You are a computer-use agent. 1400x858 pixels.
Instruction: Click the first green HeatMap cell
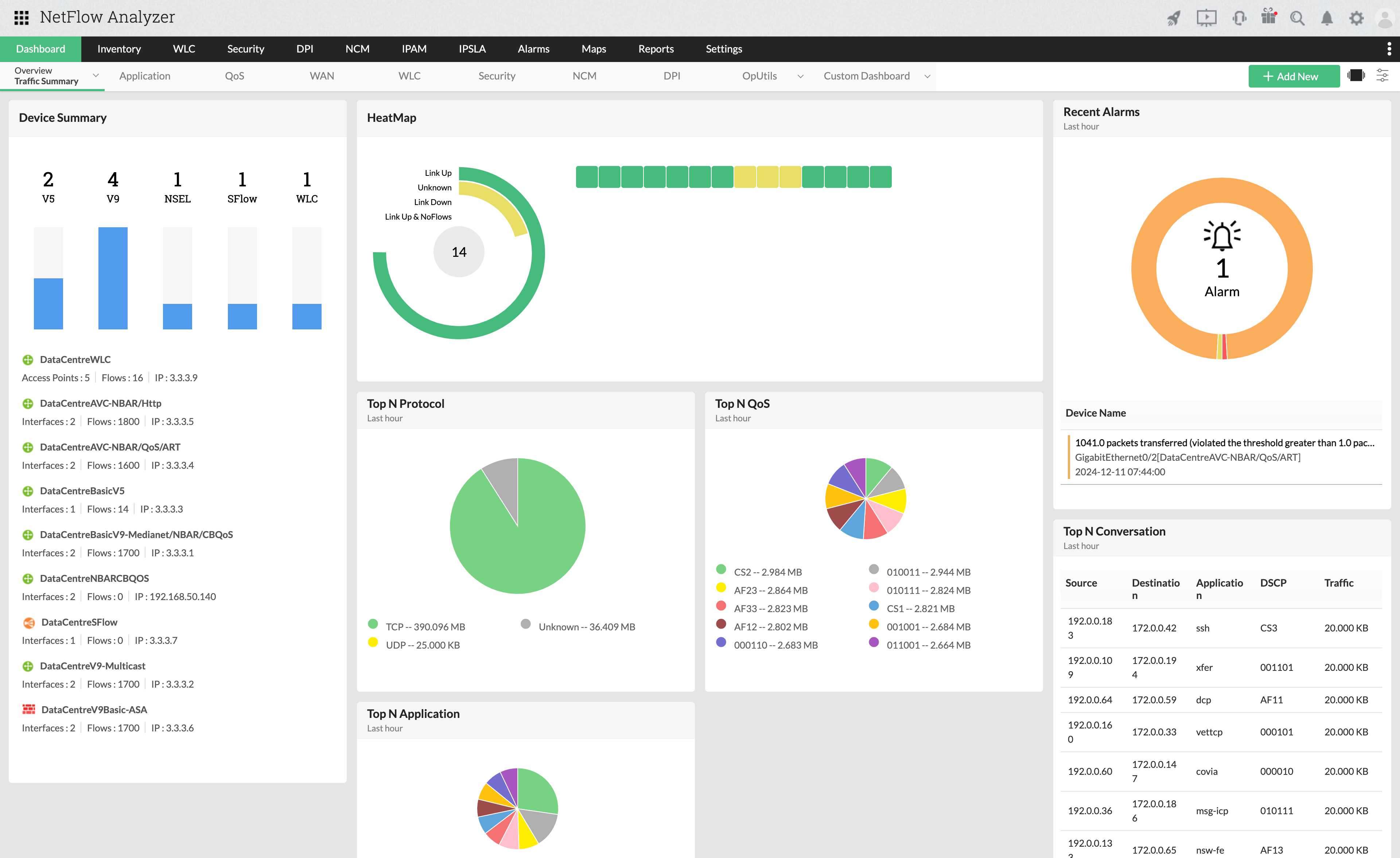tap(586, 177)
